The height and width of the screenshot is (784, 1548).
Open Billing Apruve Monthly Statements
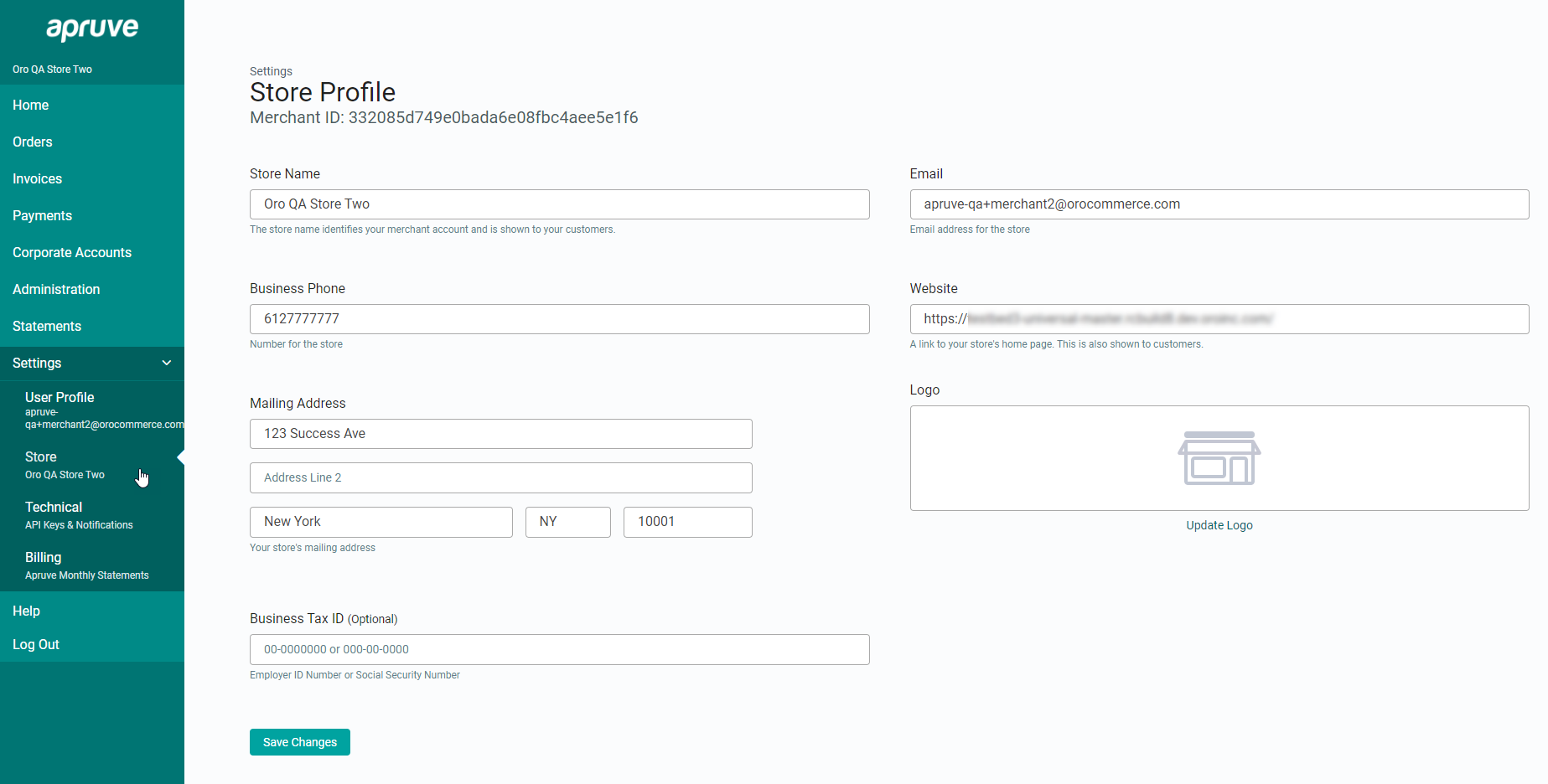[x=92, y=565]
